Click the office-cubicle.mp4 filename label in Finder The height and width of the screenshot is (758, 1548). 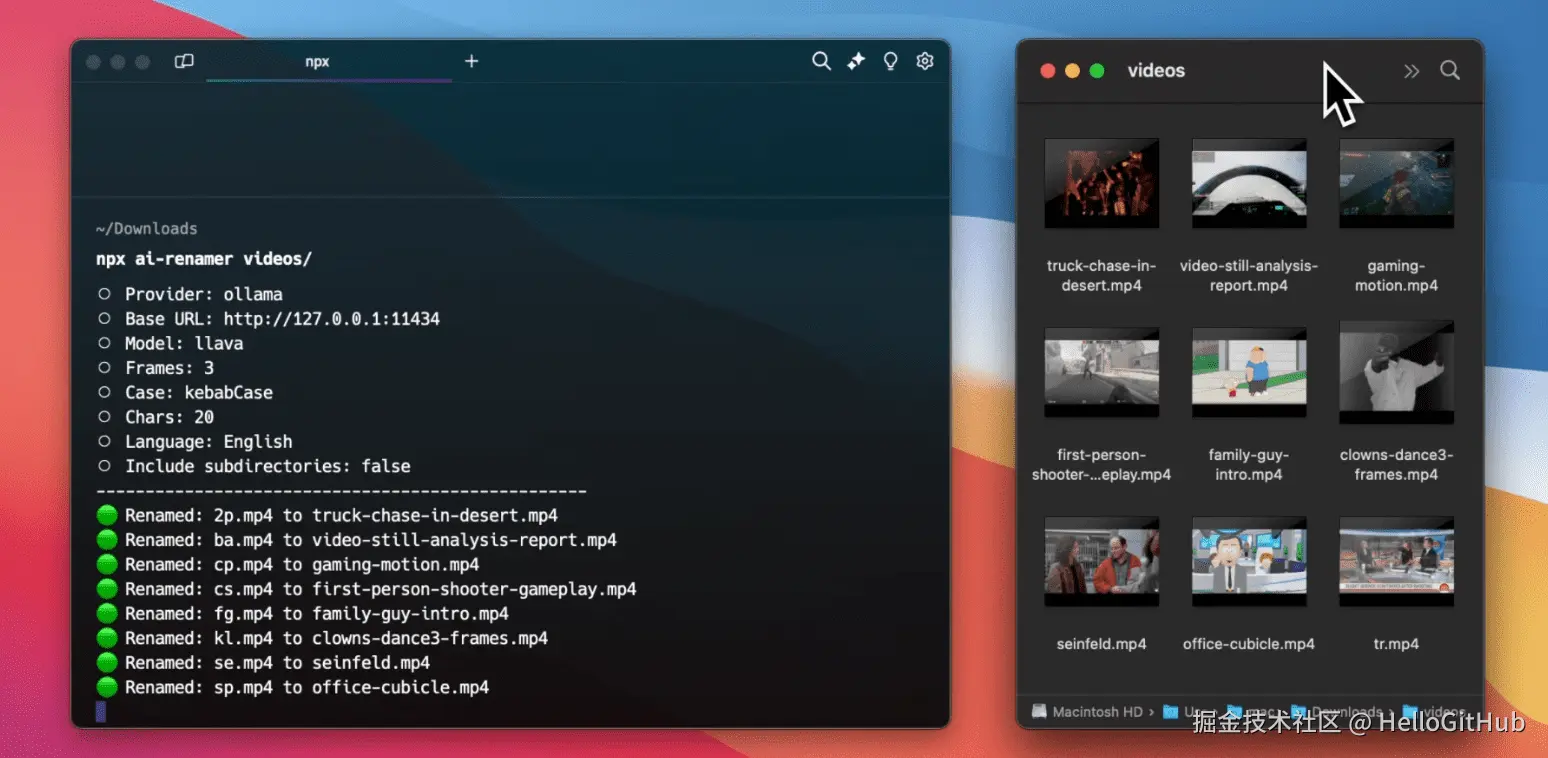click(1249, 644)
